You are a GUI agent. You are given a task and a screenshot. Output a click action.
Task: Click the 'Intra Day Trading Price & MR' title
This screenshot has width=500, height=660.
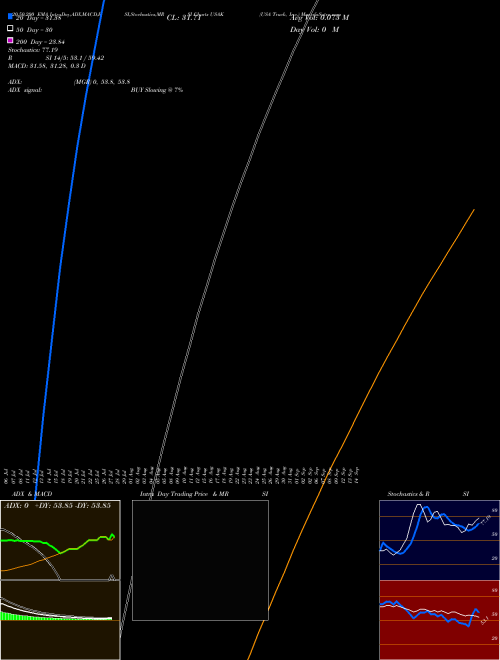click(184, 494)
